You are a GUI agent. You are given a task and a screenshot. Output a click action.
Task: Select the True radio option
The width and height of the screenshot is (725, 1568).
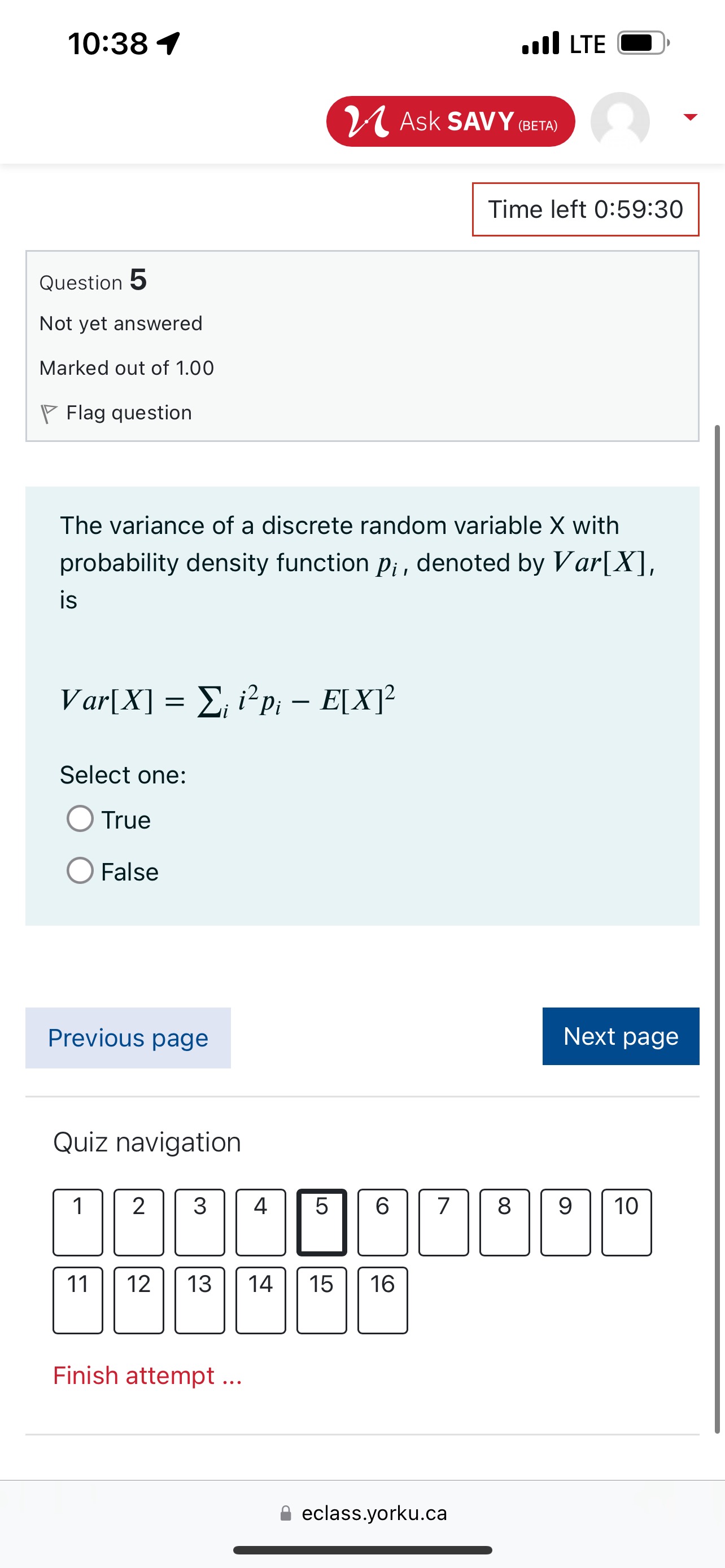pyautogui.click(x=80, y=818)
